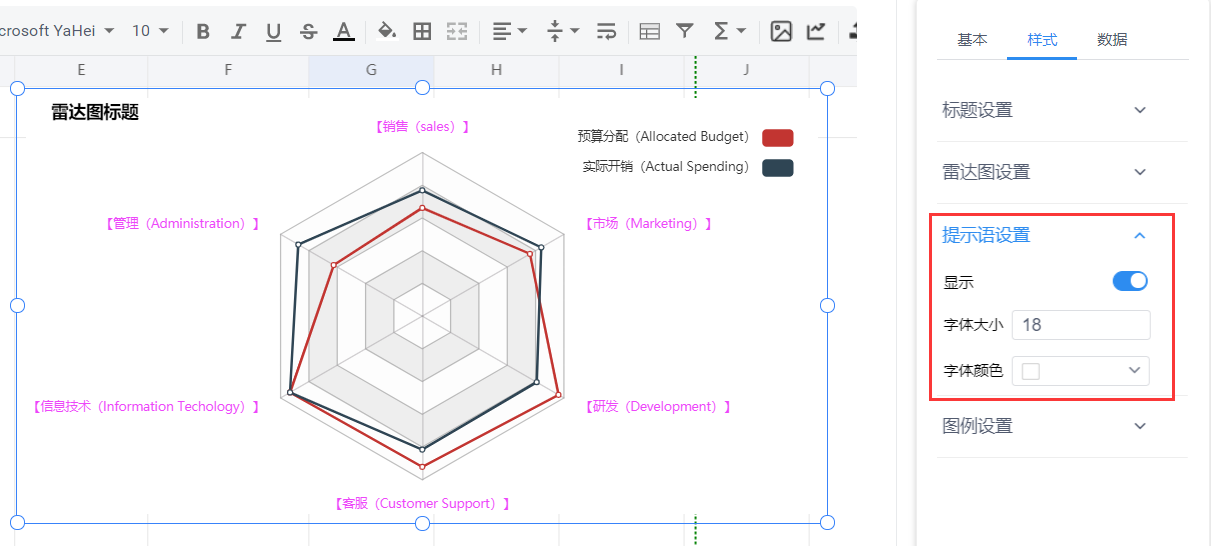Click the vertical align icon

pyautogui.click(x=555, y=31)
